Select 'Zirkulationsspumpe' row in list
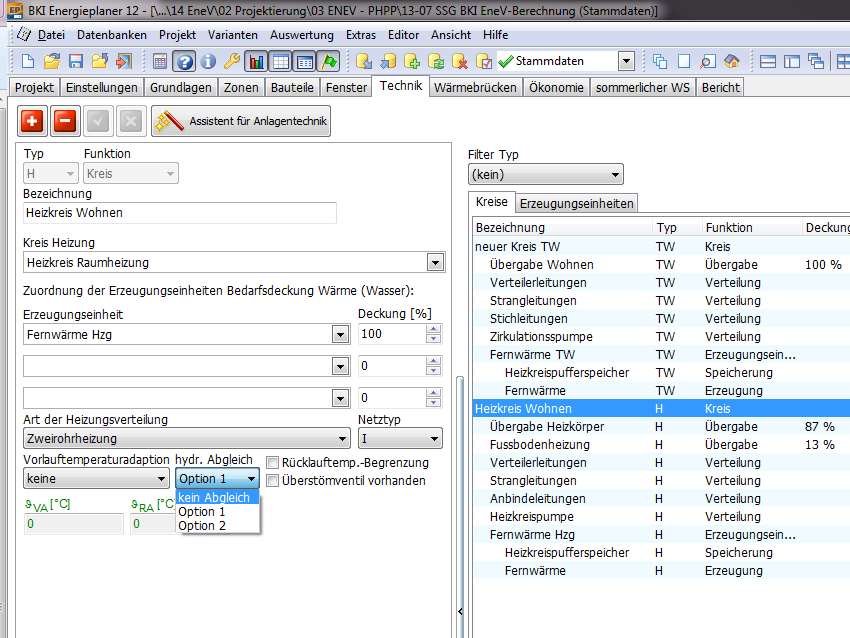The image size is (850, 638). [661, 337]
